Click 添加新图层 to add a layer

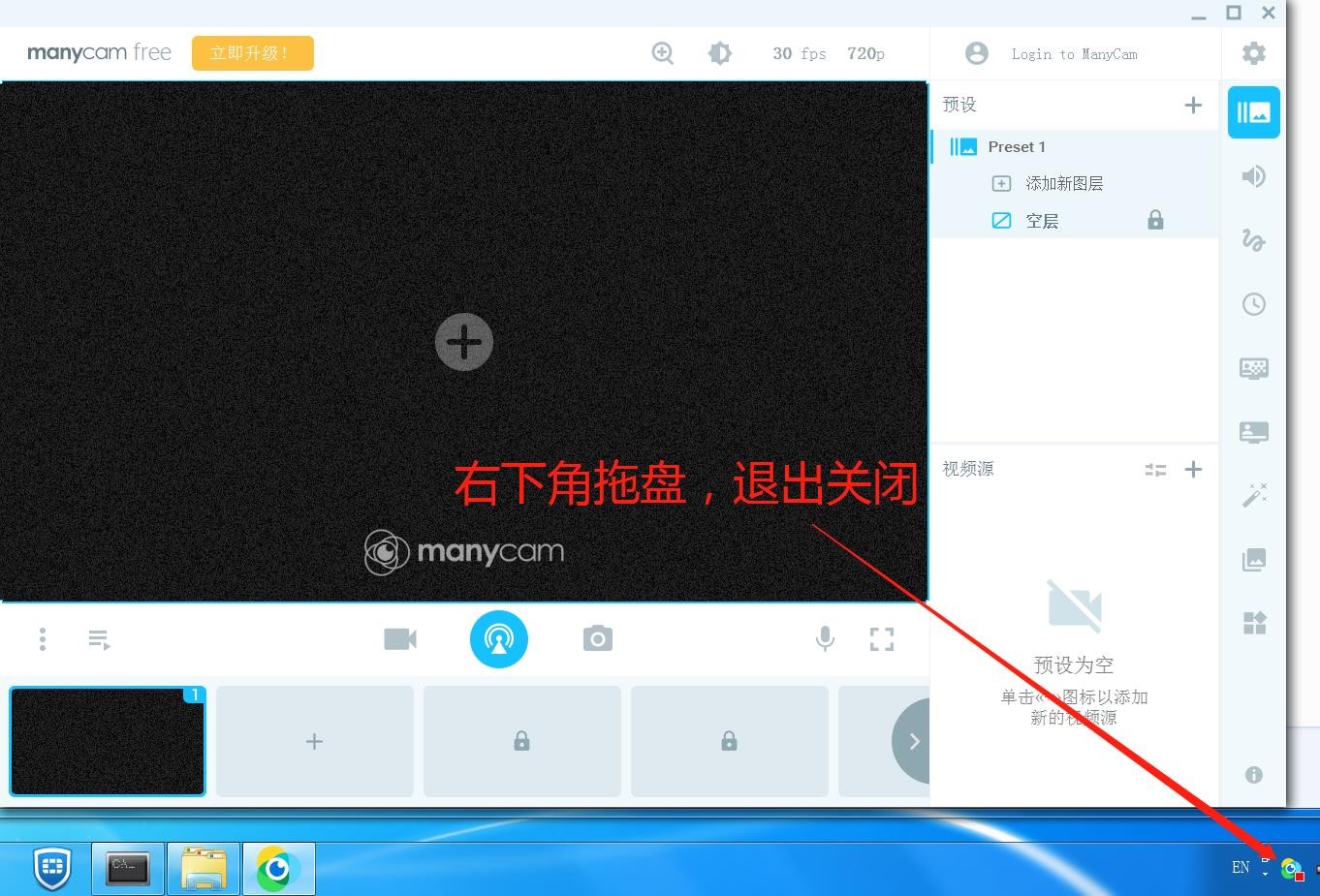click(1064, 183)
